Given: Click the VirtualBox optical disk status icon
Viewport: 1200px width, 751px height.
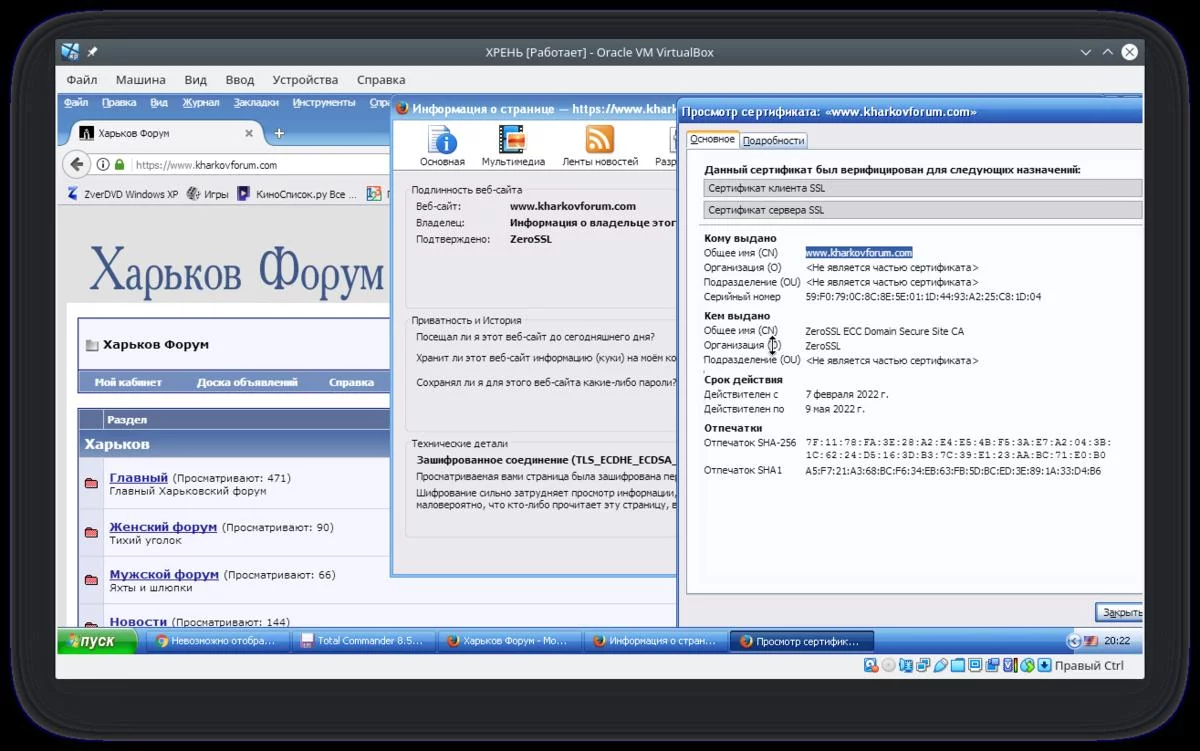Looking at the screenshot, I should click(x=888, y=666).
